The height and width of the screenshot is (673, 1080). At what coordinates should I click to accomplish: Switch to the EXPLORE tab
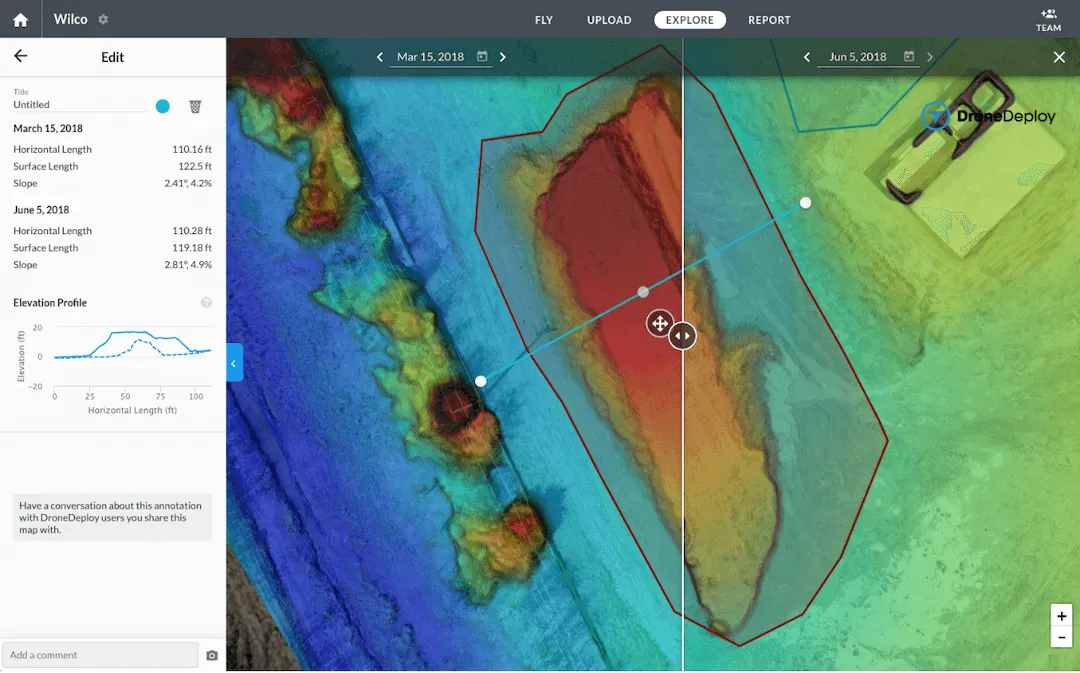[x=689, y=19]
